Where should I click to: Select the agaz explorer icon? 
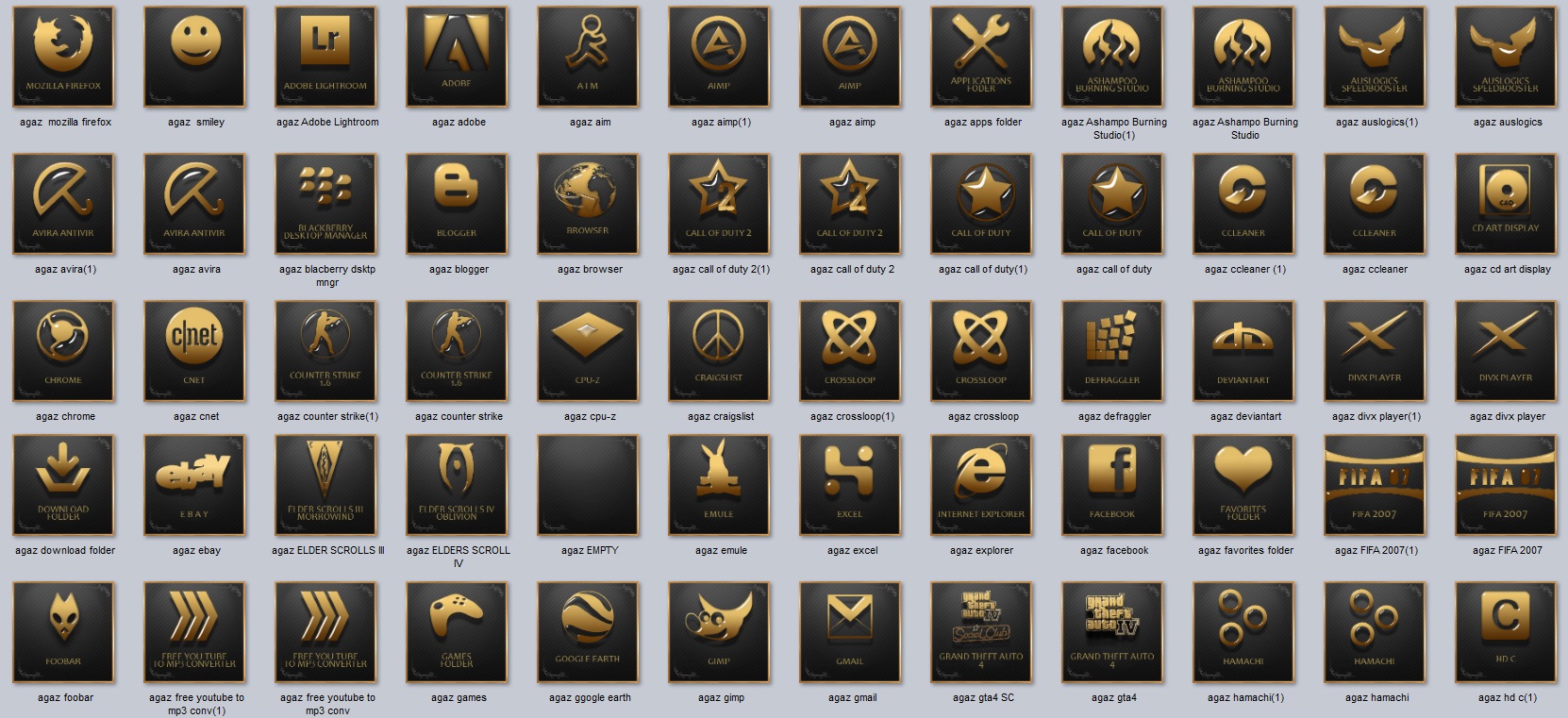click(982, 485)
